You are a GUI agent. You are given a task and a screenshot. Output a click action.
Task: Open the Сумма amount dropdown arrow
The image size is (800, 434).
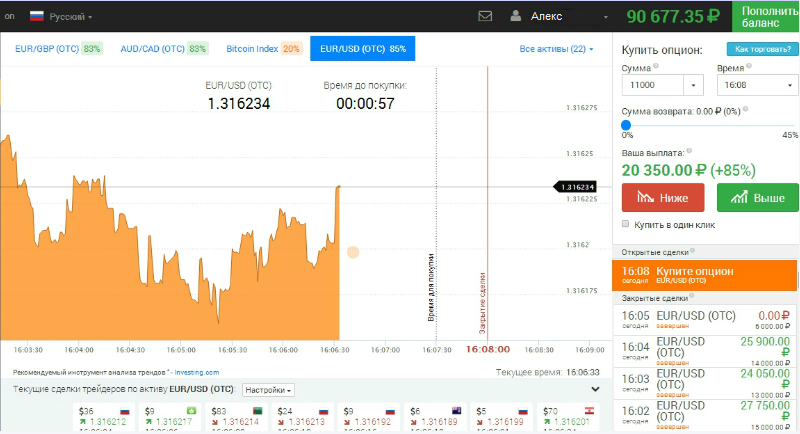(x=695, y=86)
